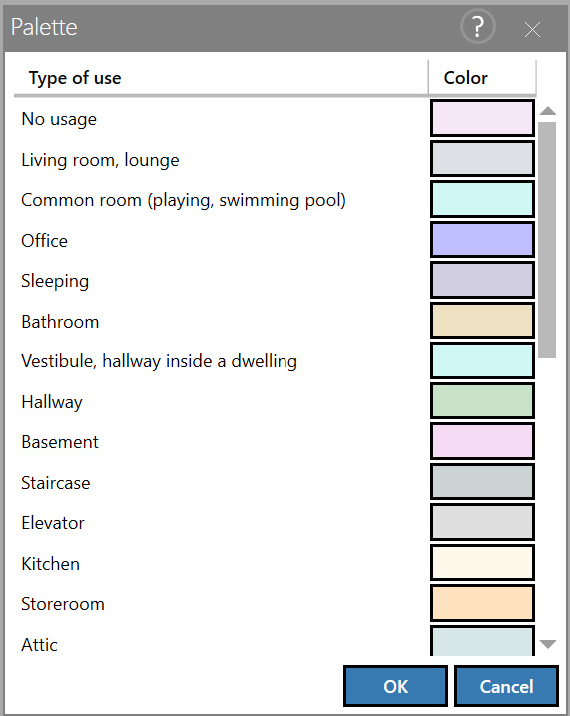570x716 pixels.
Task: Open the Office color swatch
Action: tap(482, 239)
